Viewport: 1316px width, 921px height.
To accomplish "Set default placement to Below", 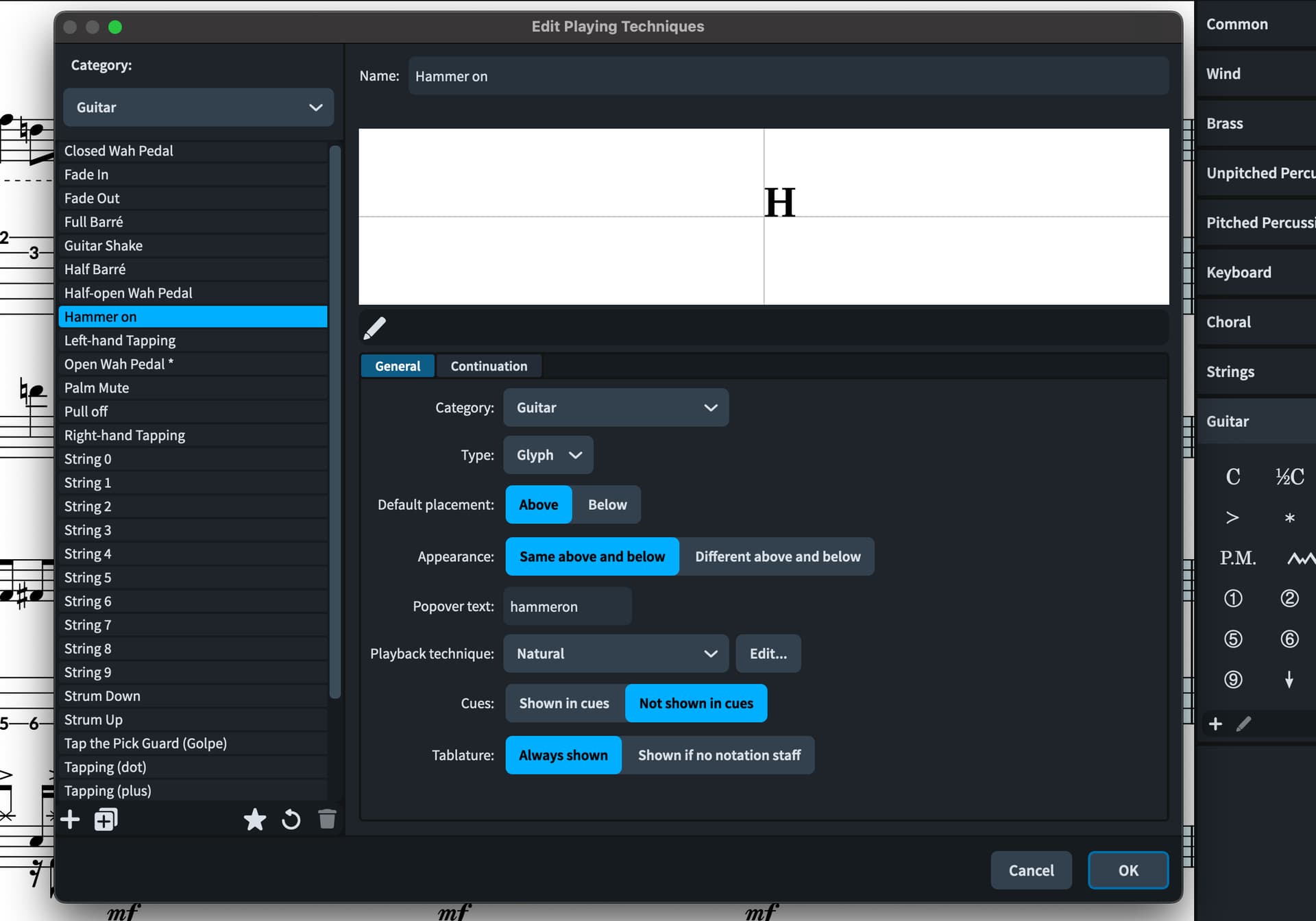I will 607,505.
